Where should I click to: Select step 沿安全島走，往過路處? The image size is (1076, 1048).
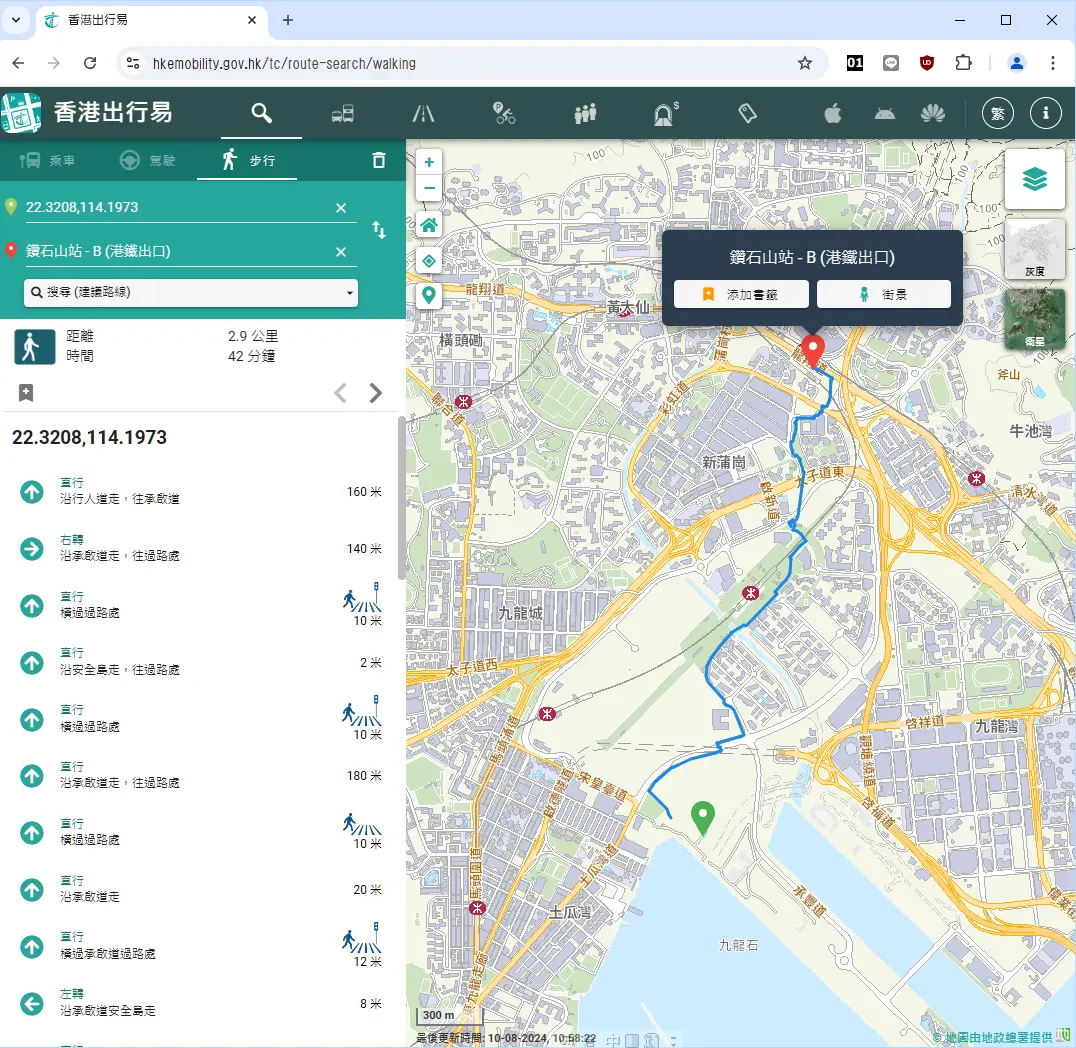(x=199, y=662)
